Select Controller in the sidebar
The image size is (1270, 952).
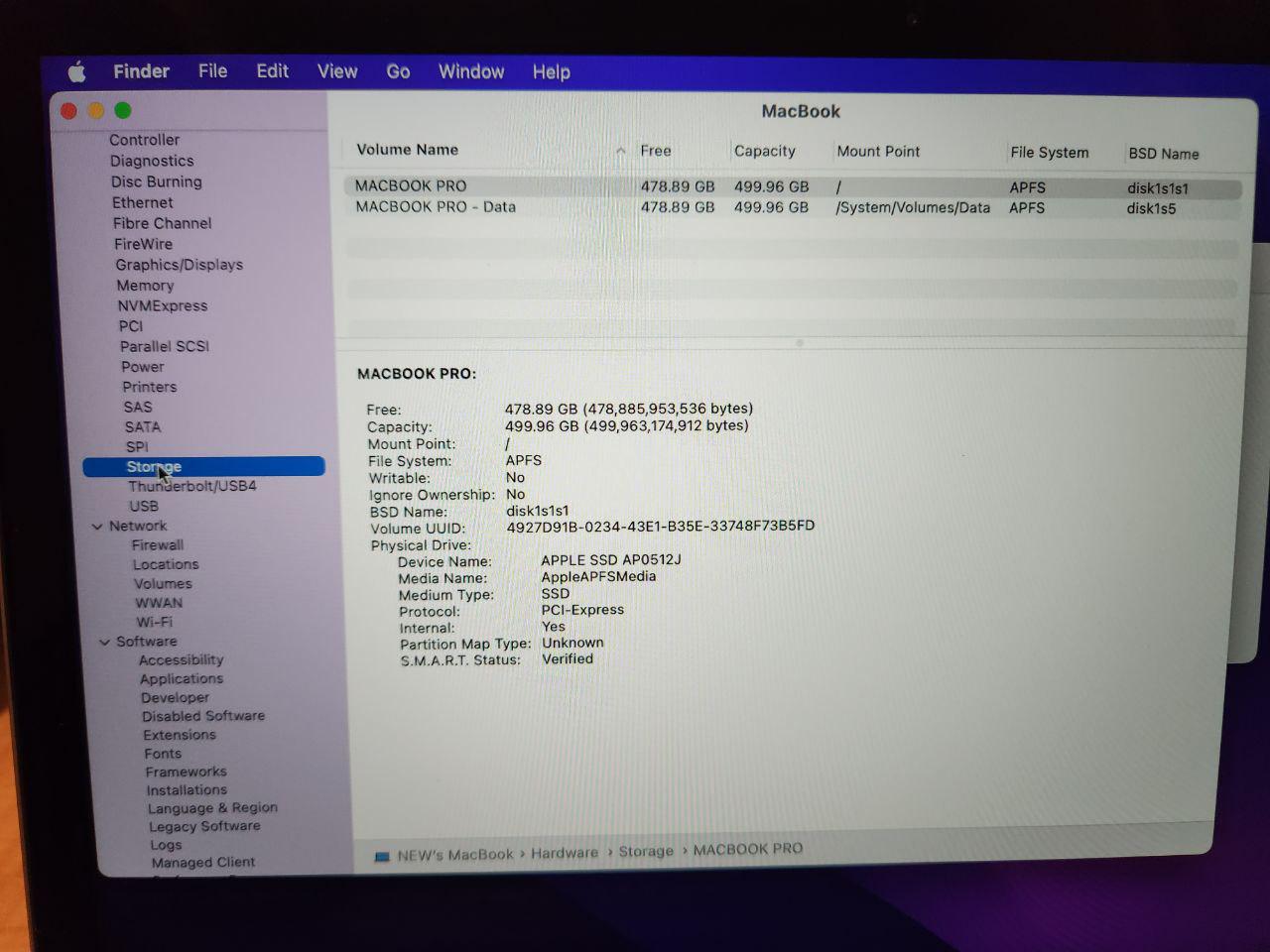pos(144,140)
